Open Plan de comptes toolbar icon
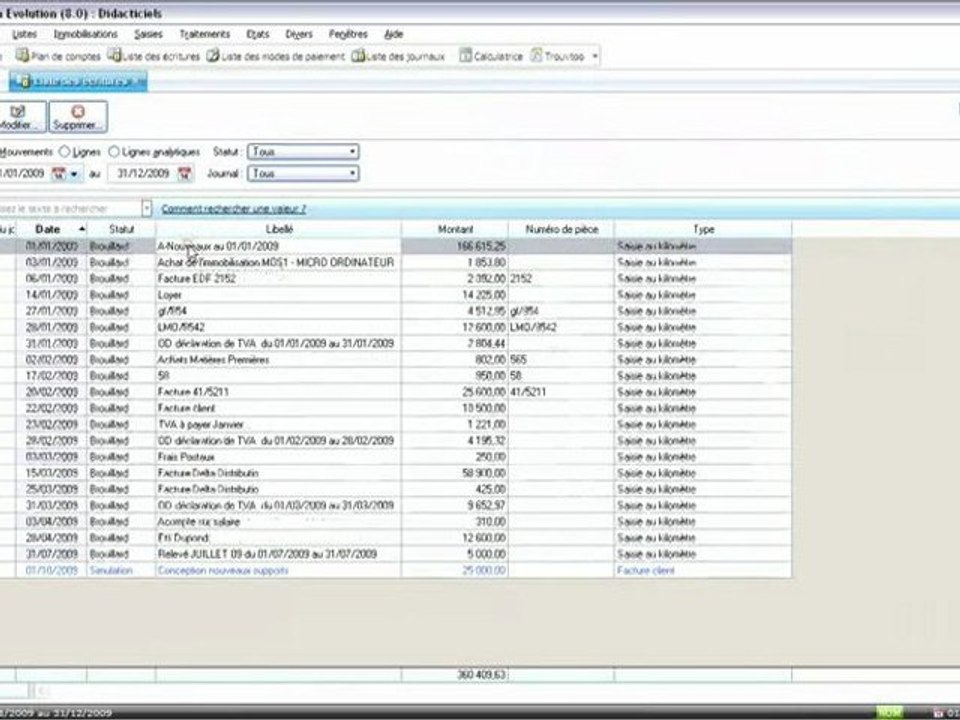Viewport: 960px width, 720px height. 22,56
